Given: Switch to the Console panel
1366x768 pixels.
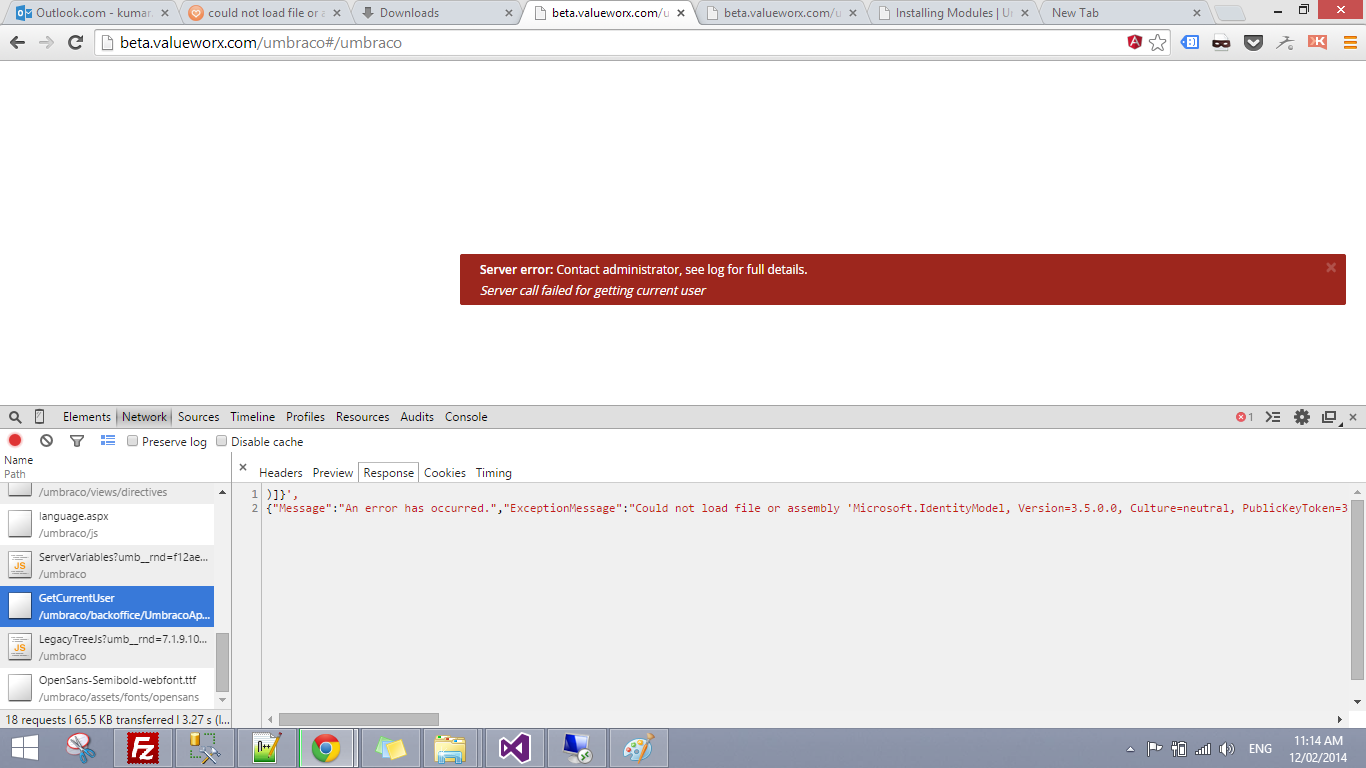Looking at the screenshot, I should (466, 417).
